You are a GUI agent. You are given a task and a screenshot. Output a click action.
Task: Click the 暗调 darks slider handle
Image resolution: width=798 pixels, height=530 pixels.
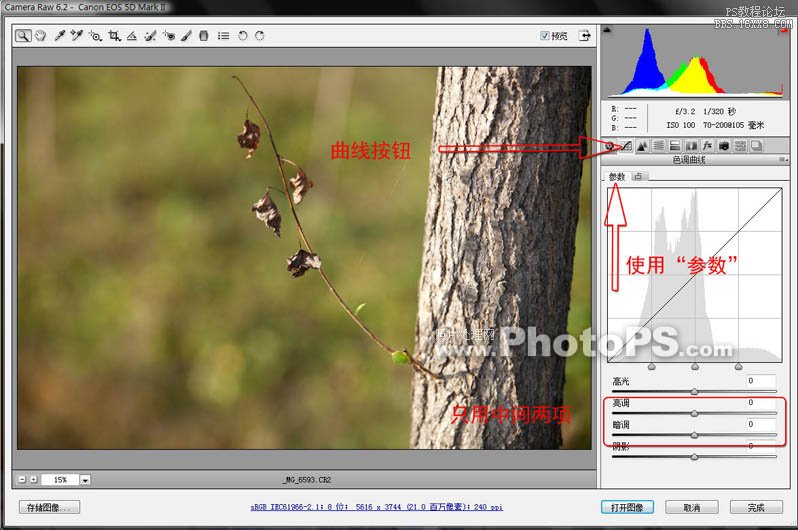click(694, 435)
